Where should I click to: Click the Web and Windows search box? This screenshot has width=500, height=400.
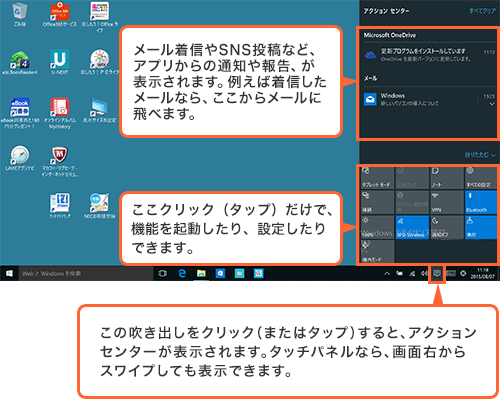[86, 274]
